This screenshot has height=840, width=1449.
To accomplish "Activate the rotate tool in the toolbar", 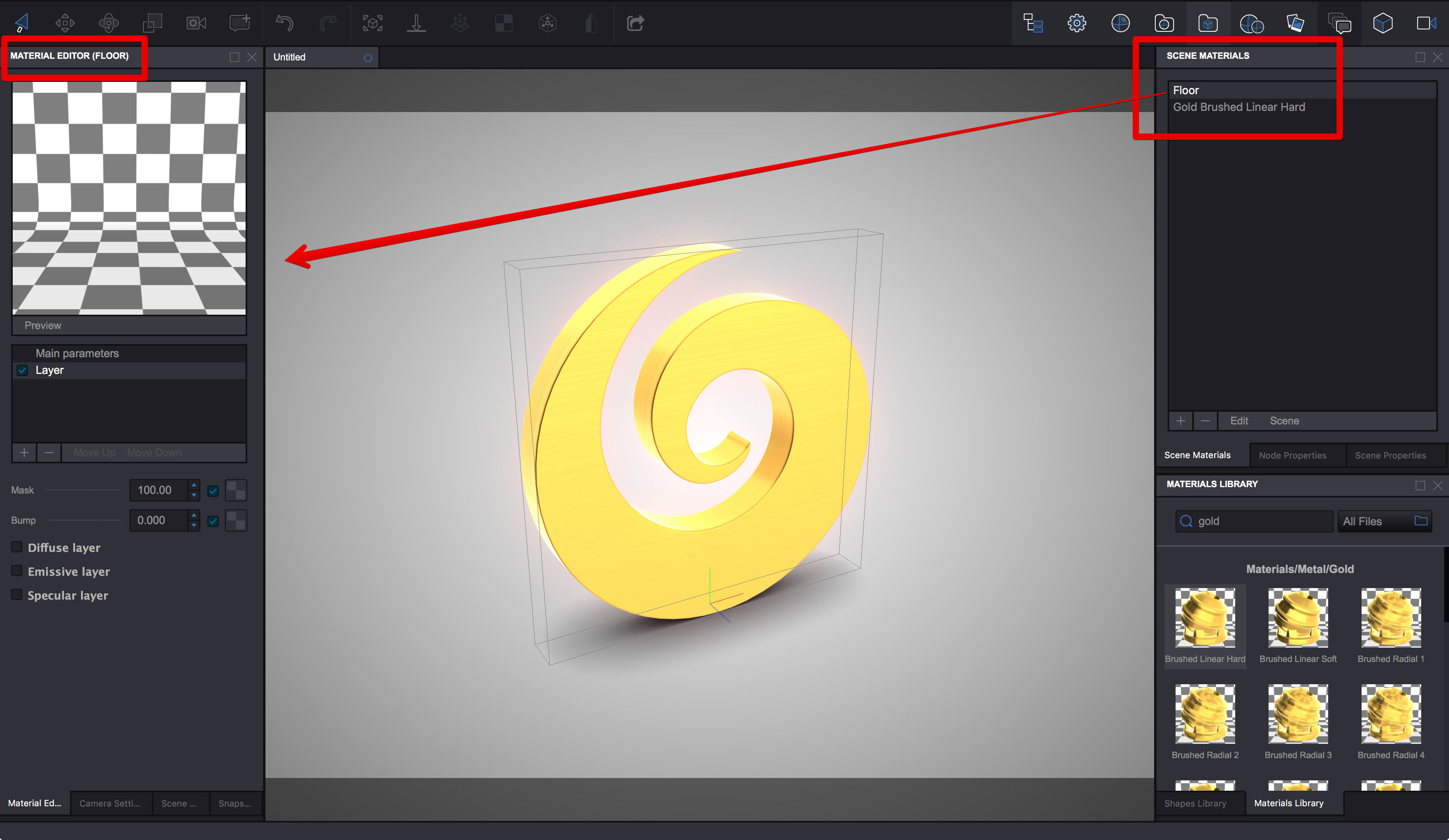I will pyautogui.click(x=108, y=23).
